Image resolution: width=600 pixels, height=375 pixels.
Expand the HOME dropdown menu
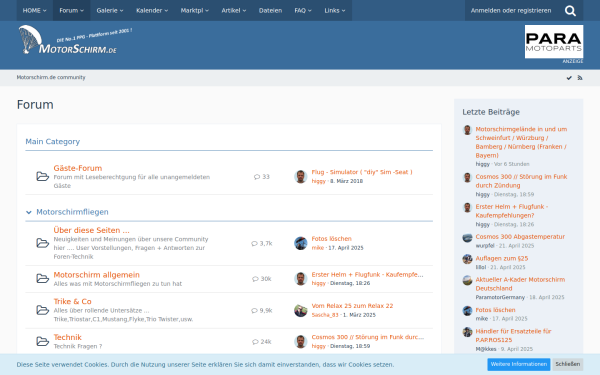pos(34,10)
